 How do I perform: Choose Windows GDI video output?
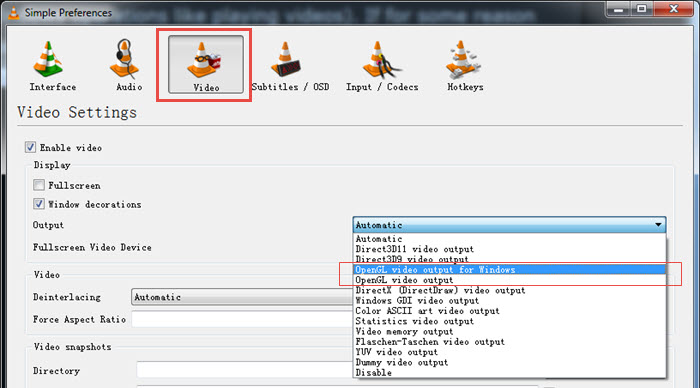tap(509, 300)
